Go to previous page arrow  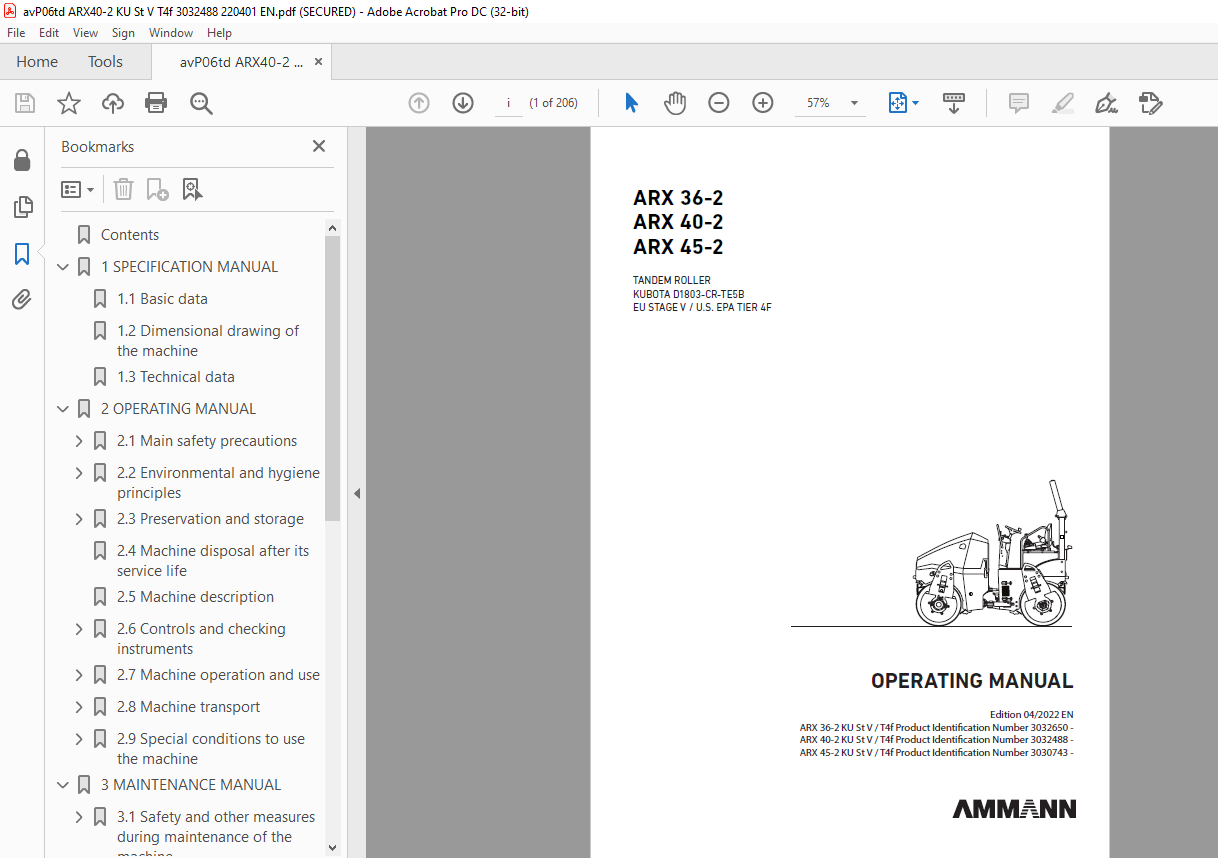point(419,103)
